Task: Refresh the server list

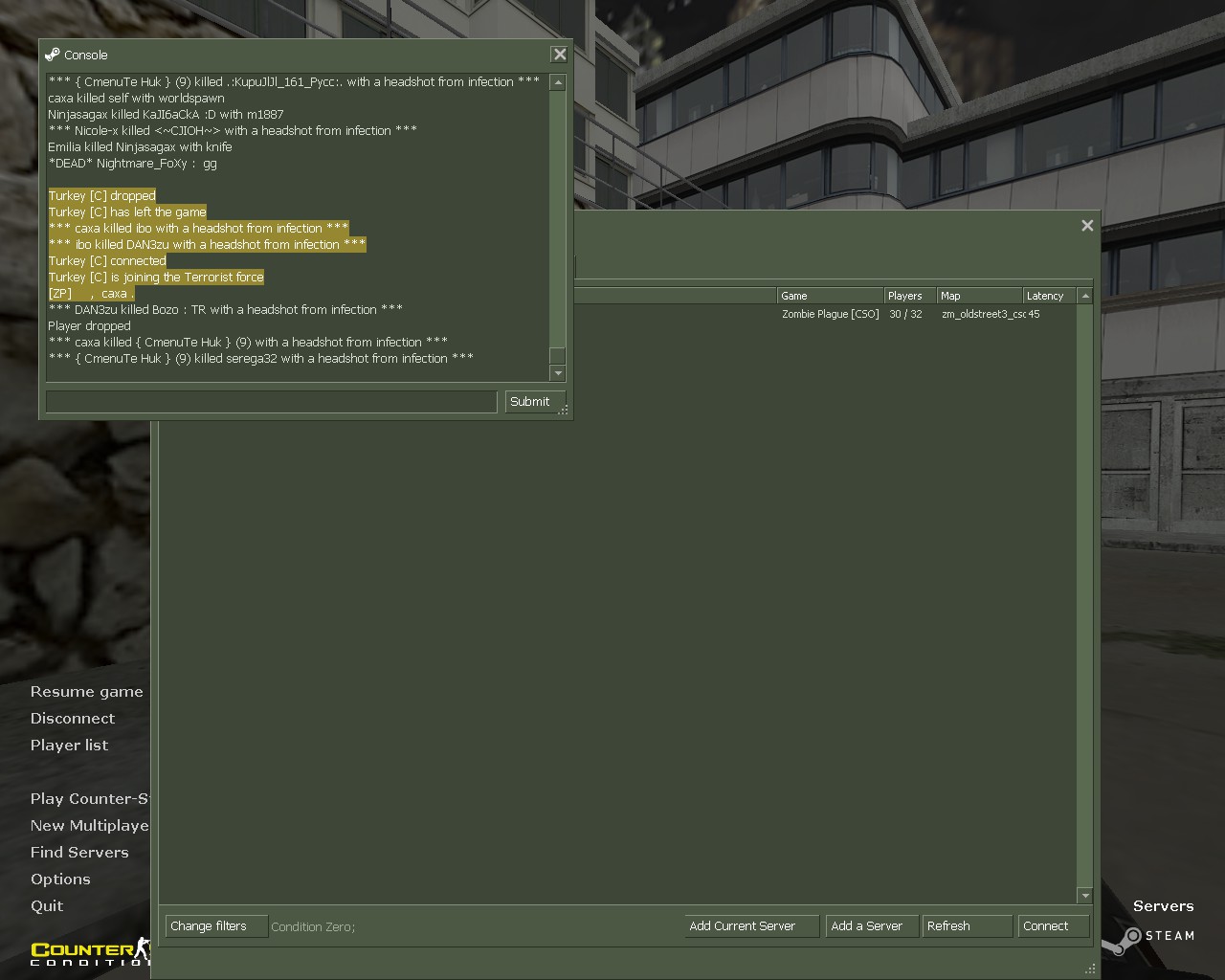Action: pyautogui.click(x=967, y=926)
